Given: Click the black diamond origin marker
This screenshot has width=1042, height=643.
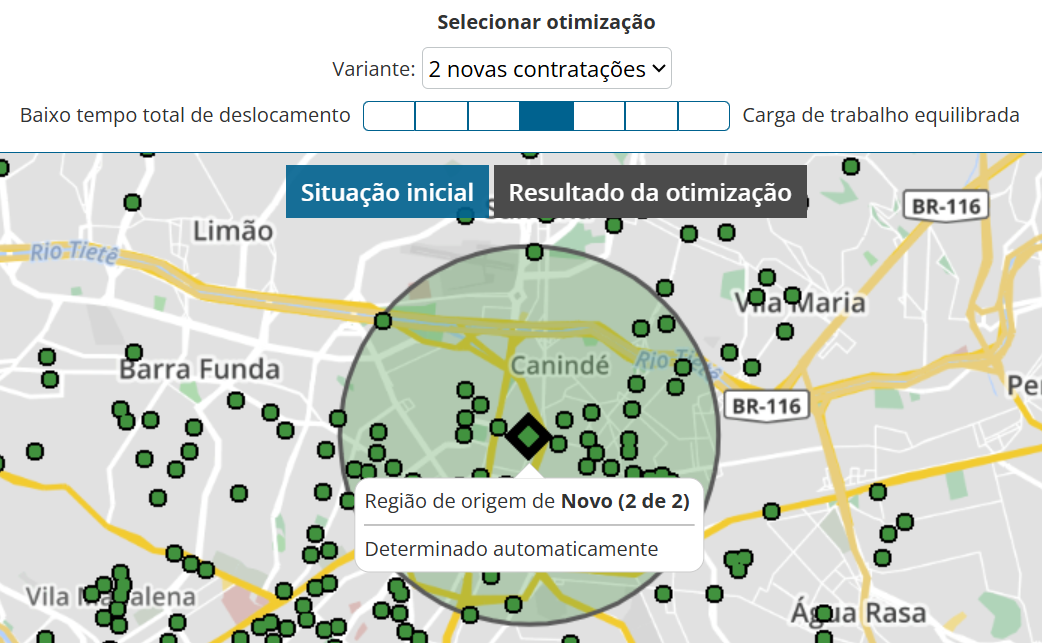Looking at the screenshot, I should pyautogui.click(x=527, y=437).
